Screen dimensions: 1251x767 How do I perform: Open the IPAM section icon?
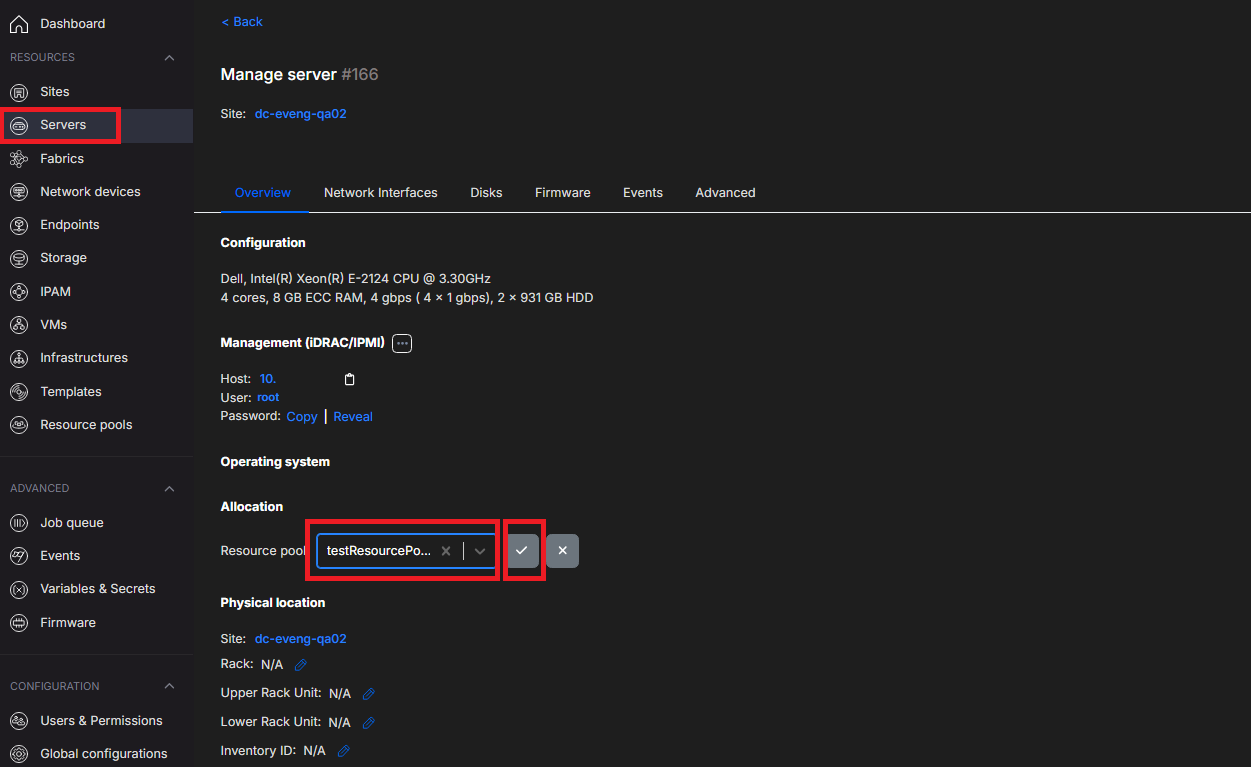(x=18, y=292)
